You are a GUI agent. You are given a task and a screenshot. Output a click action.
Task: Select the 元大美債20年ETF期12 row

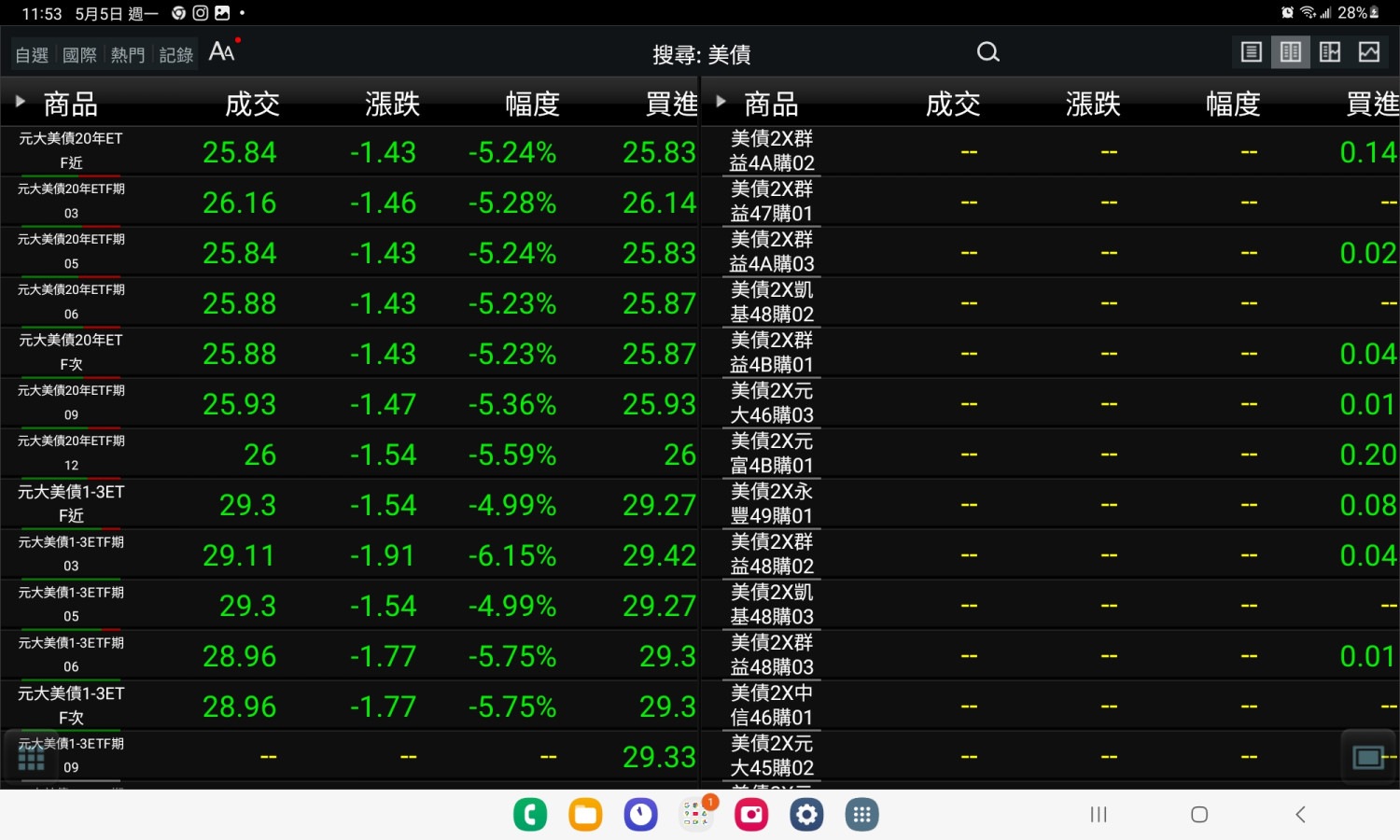350,454
